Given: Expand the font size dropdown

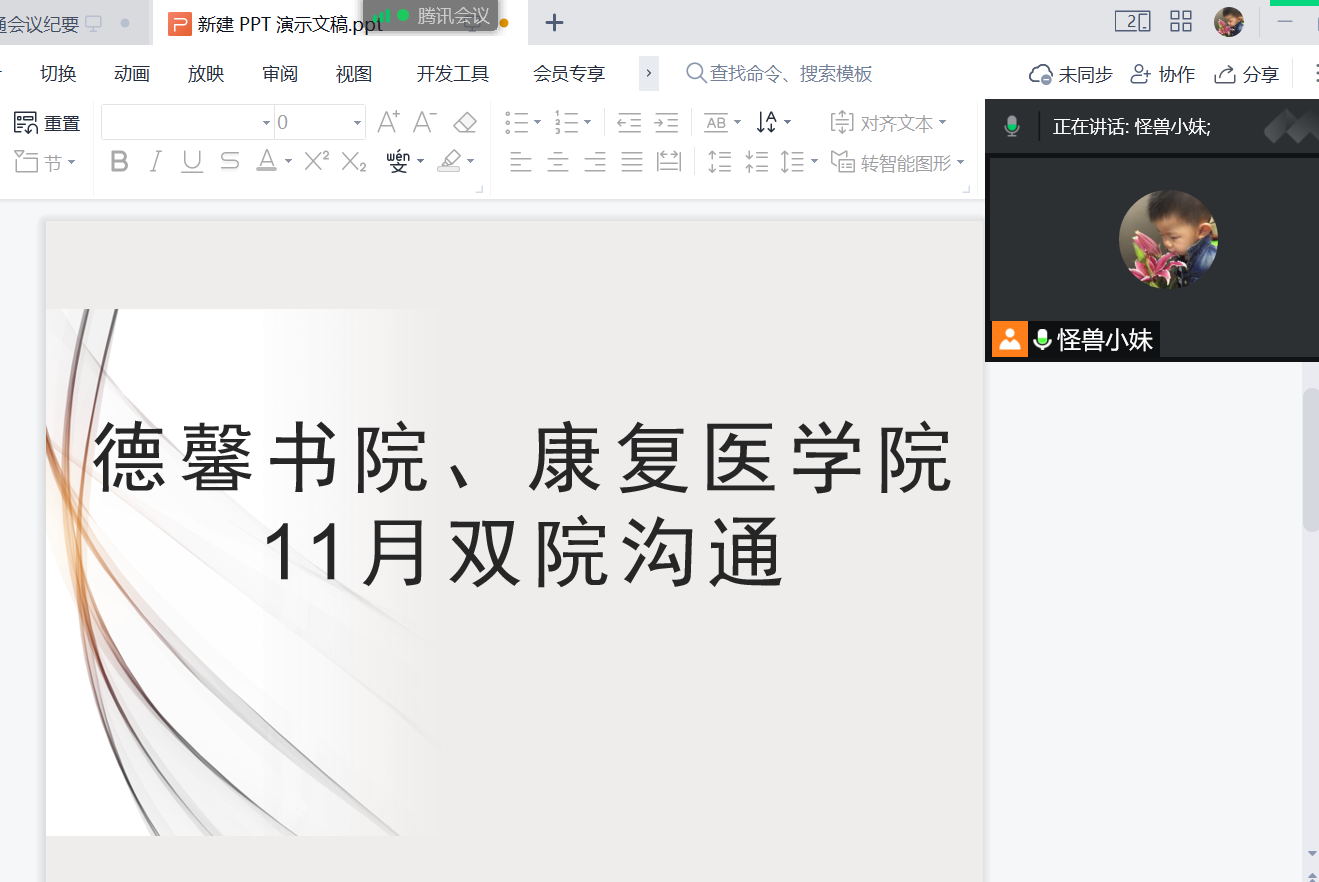Looking at the screenshot, I should point(357,123).
